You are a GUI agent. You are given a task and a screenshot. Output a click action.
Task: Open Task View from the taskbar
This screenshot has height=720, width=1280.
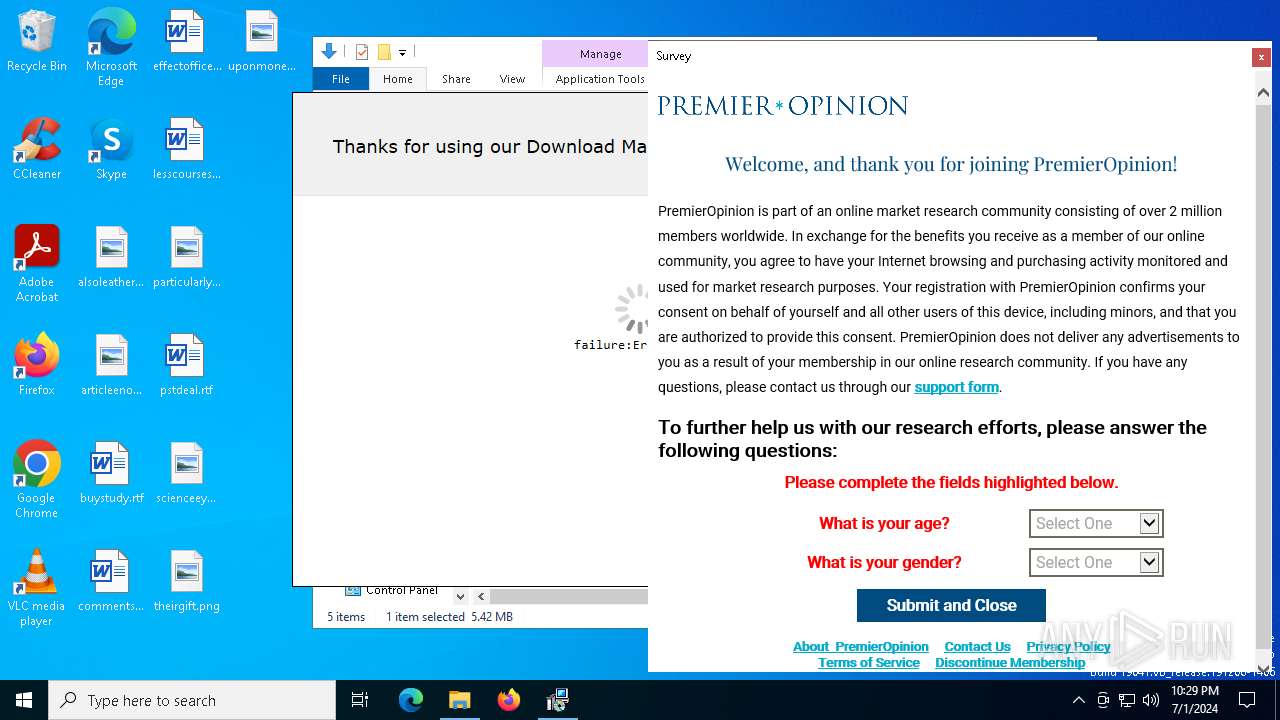[x=360, y=700]
